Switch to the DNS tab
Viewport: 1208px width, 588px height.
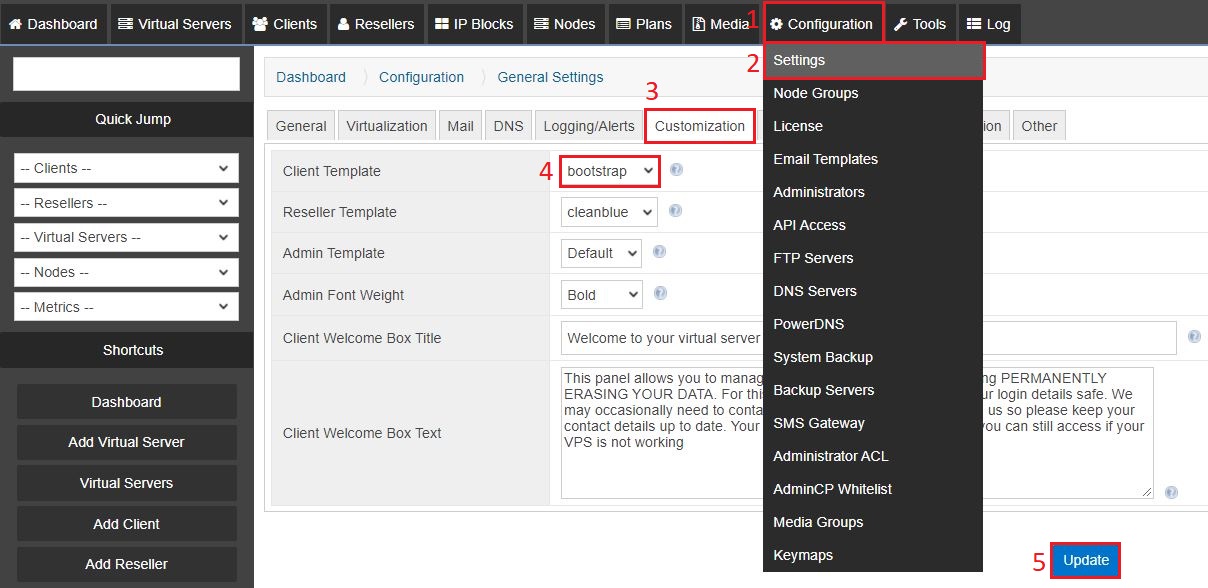(508, 126)
